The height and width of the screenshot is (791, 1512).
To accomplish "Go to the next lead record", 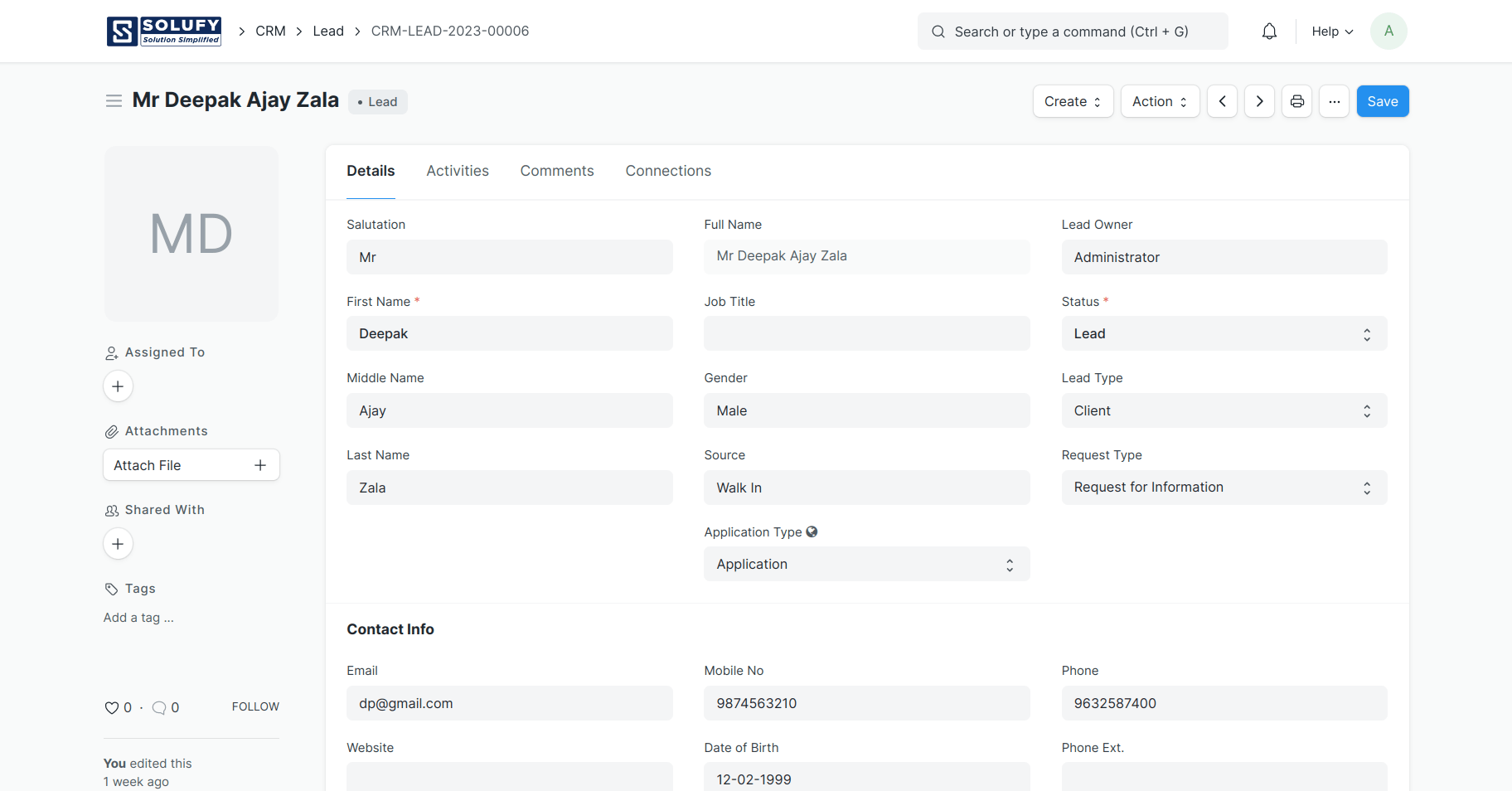I will click(1259, 101).
